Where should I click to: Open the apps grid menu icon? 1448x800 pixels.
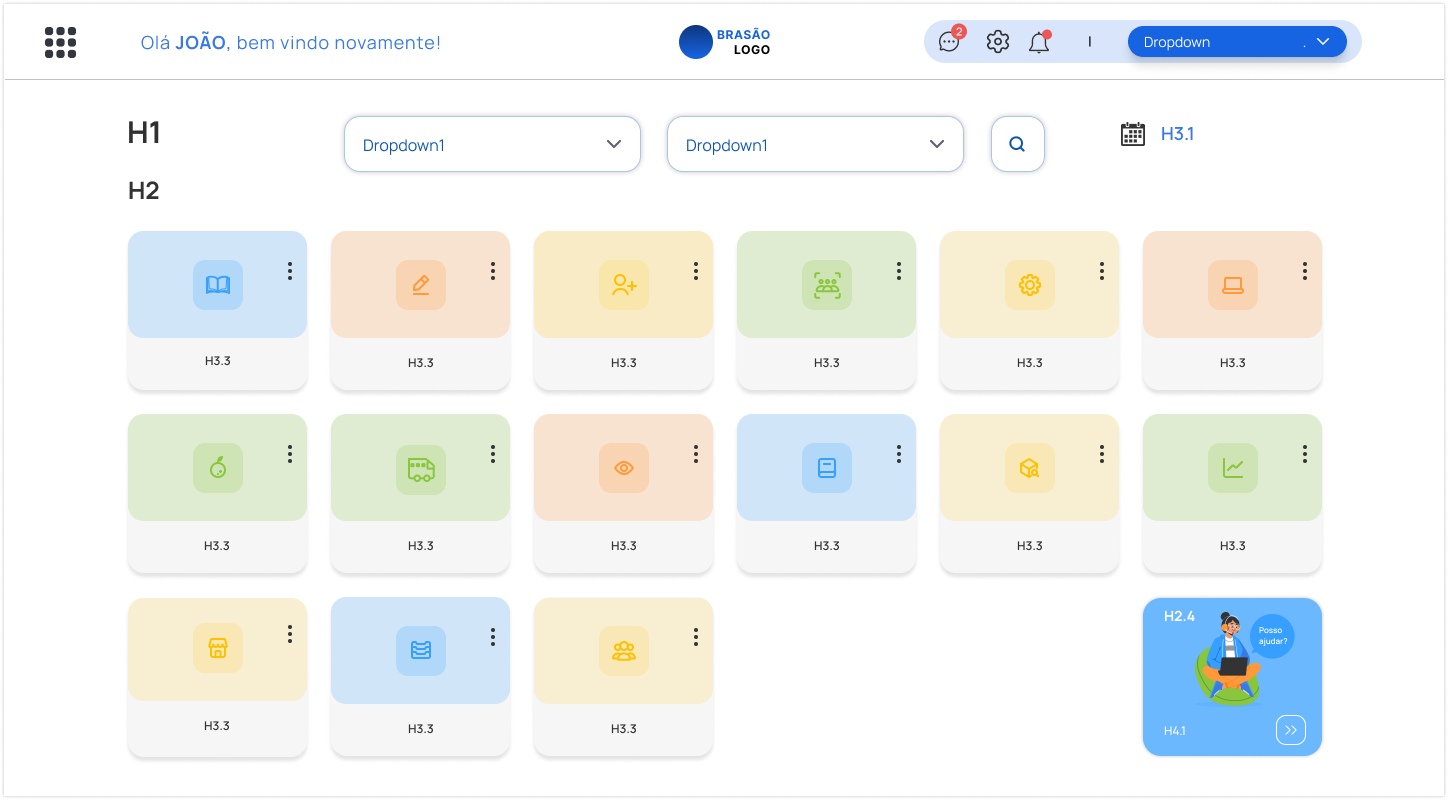(x=61, y=42)
